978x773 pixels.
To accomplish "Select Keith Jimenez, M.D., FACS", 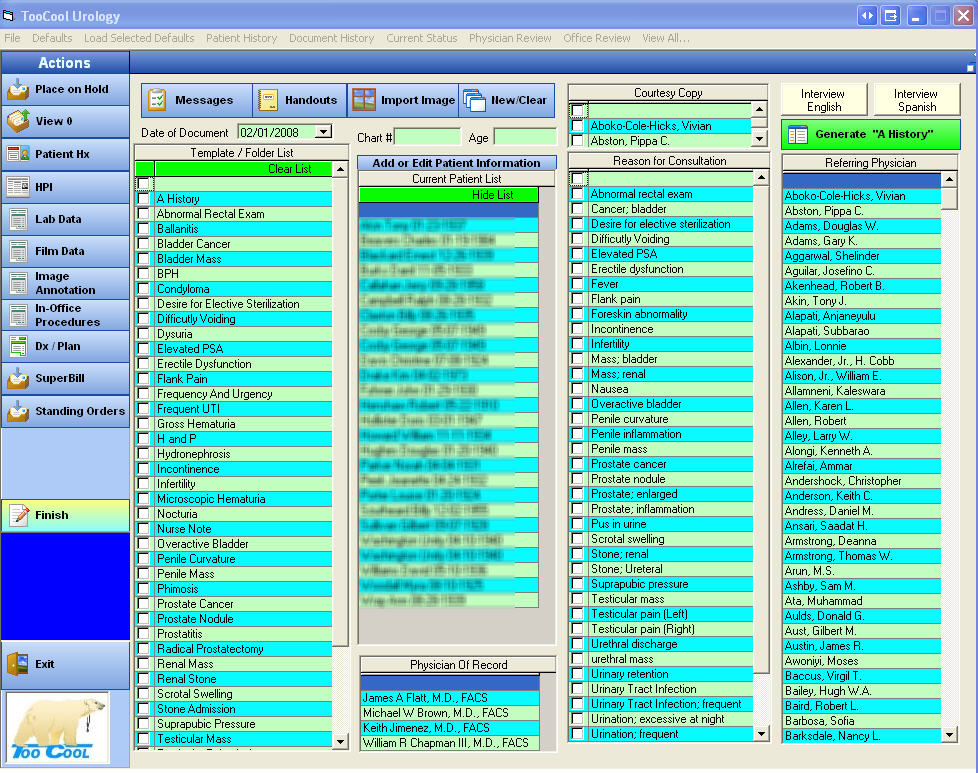I will 450,728.
